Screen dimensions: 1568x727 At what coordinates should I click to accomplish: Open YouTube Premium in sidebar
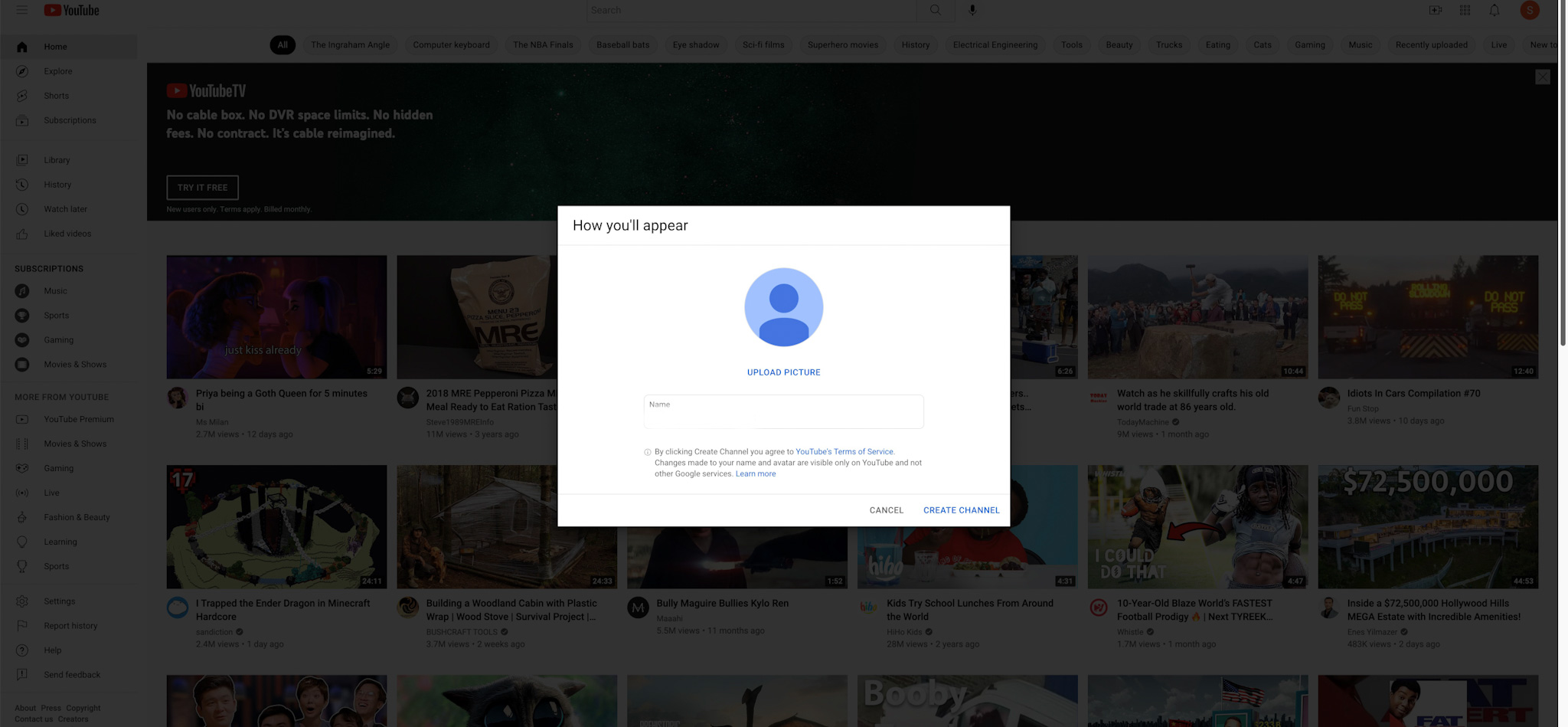click(x=69, y=420)
